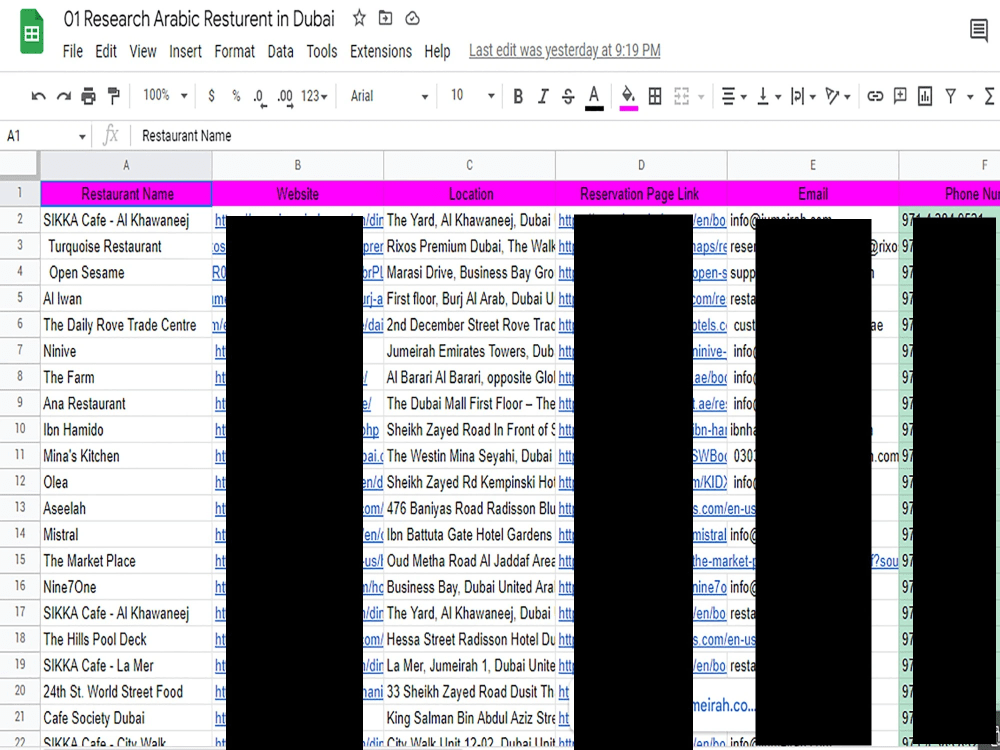Select the Turquoise Restaurant cell
Viewport: 1000px width, 750px height.
point(126,246)
